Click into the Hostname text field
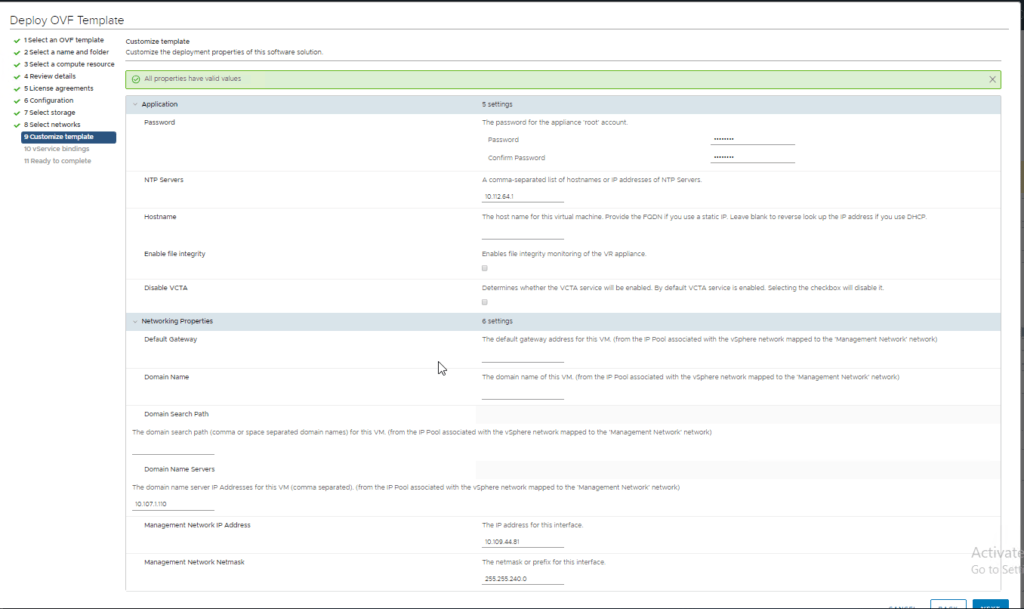 [522, 233]
